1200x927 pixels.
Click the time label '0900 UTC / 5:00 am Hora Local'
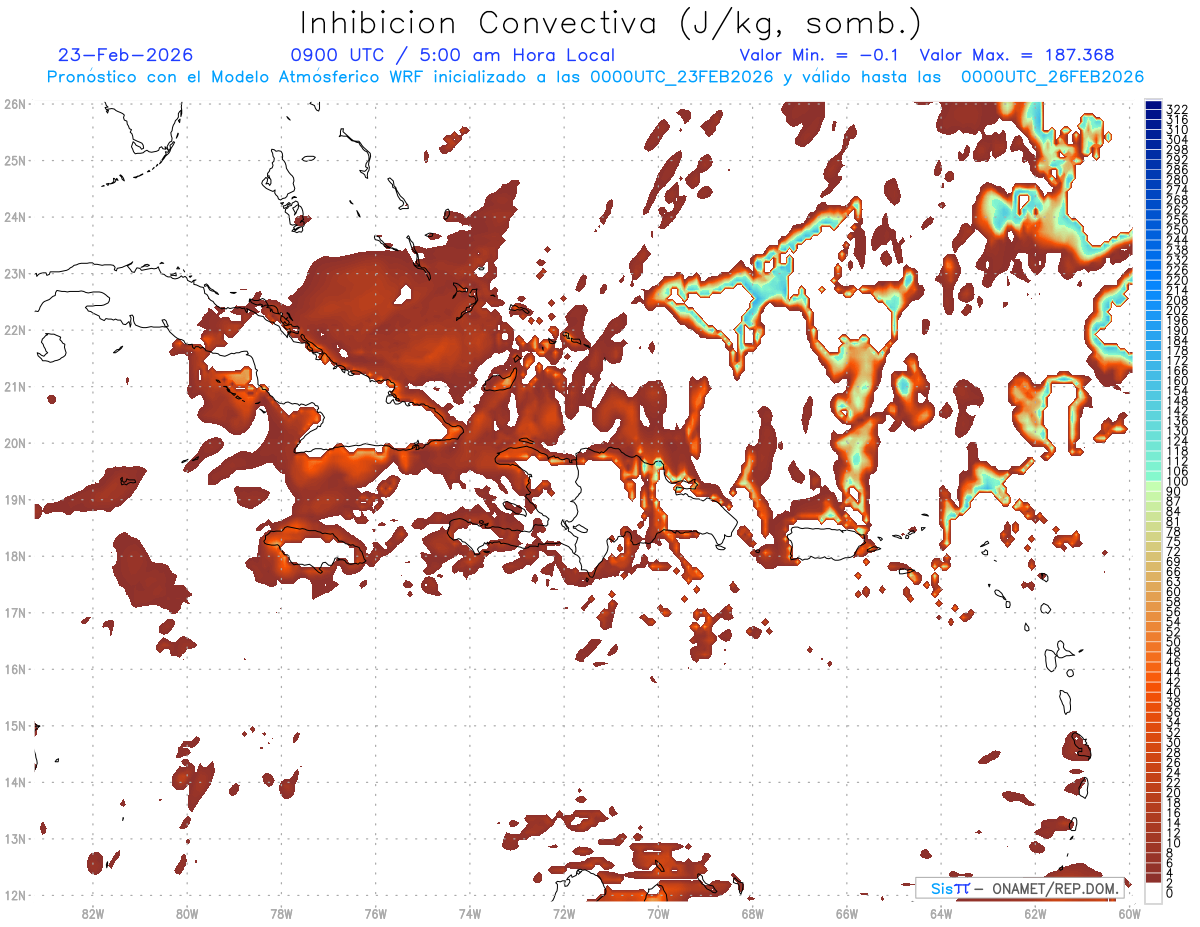(x=452, y=56)
